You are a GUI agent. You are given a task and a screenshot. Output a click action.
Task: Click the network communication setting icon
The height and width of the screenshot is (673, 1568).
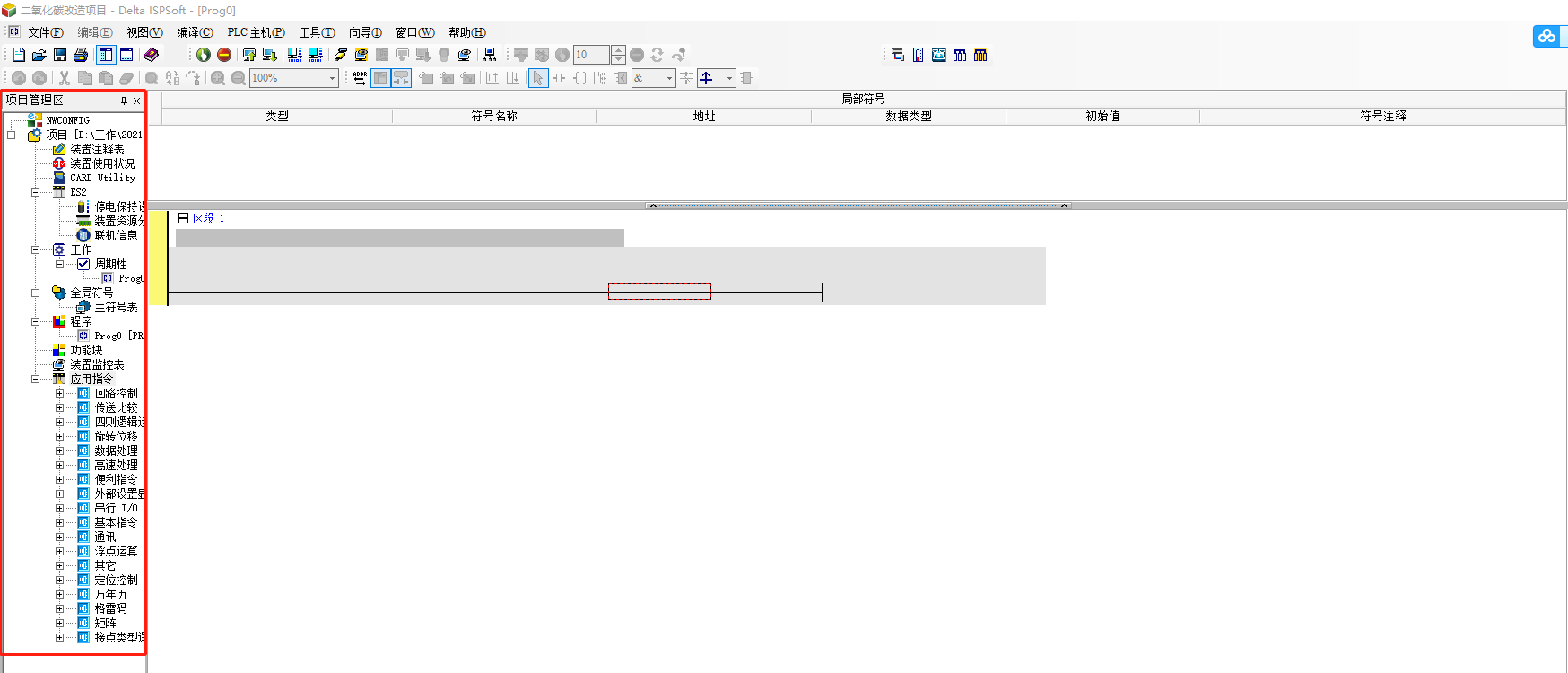(490, 55)
